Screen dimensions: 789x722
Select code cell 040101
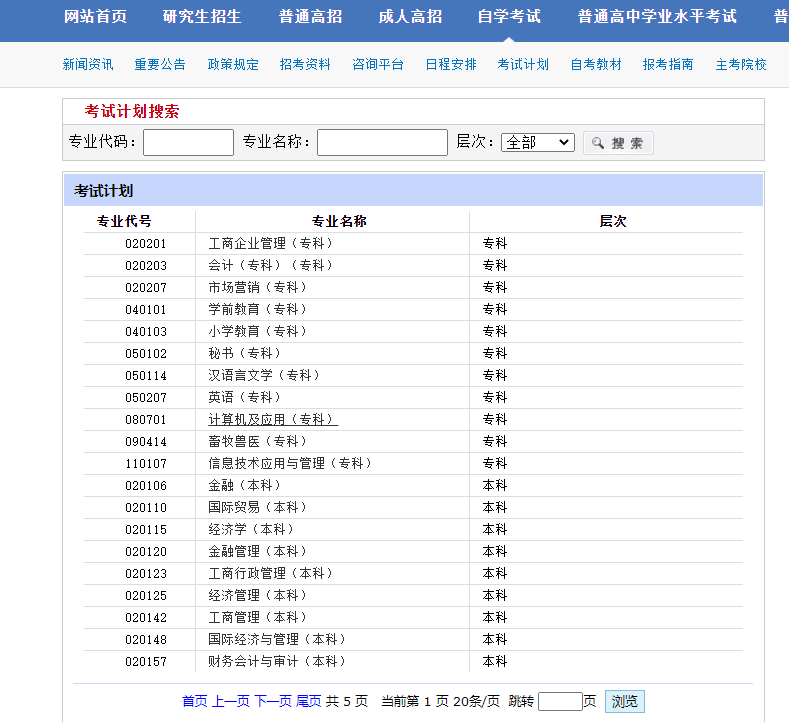tap(145, 310)
